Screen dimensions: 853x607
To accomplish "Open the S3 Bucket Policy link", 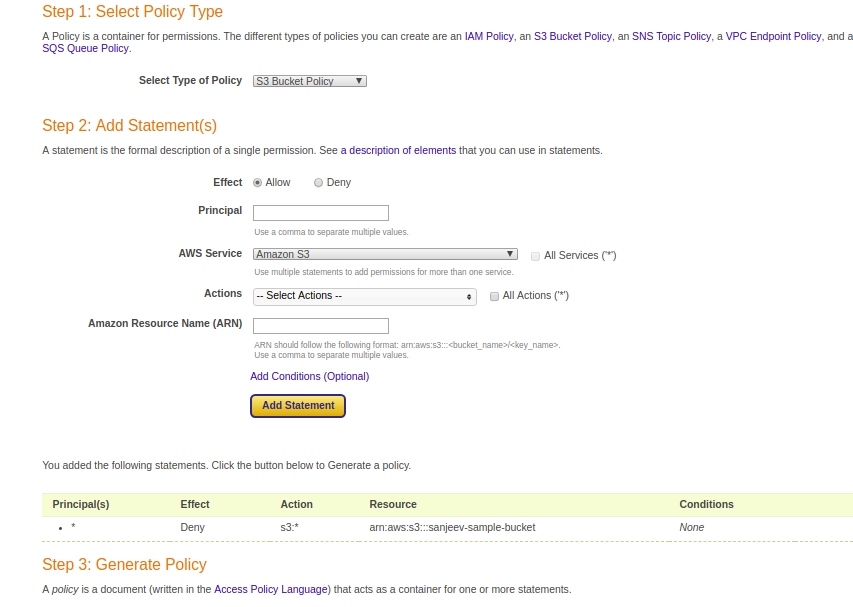I will (x=572, y=36).
